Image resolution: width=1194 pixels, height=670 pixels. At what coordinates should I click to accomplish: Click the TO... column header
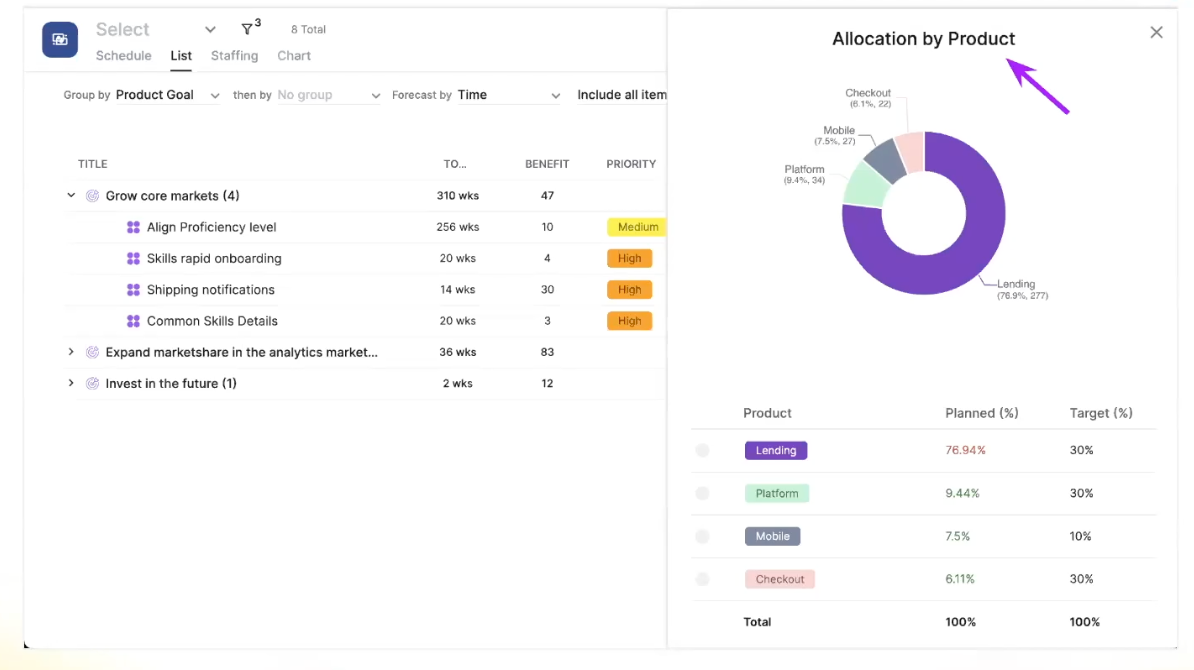click(x=455, y=164)
